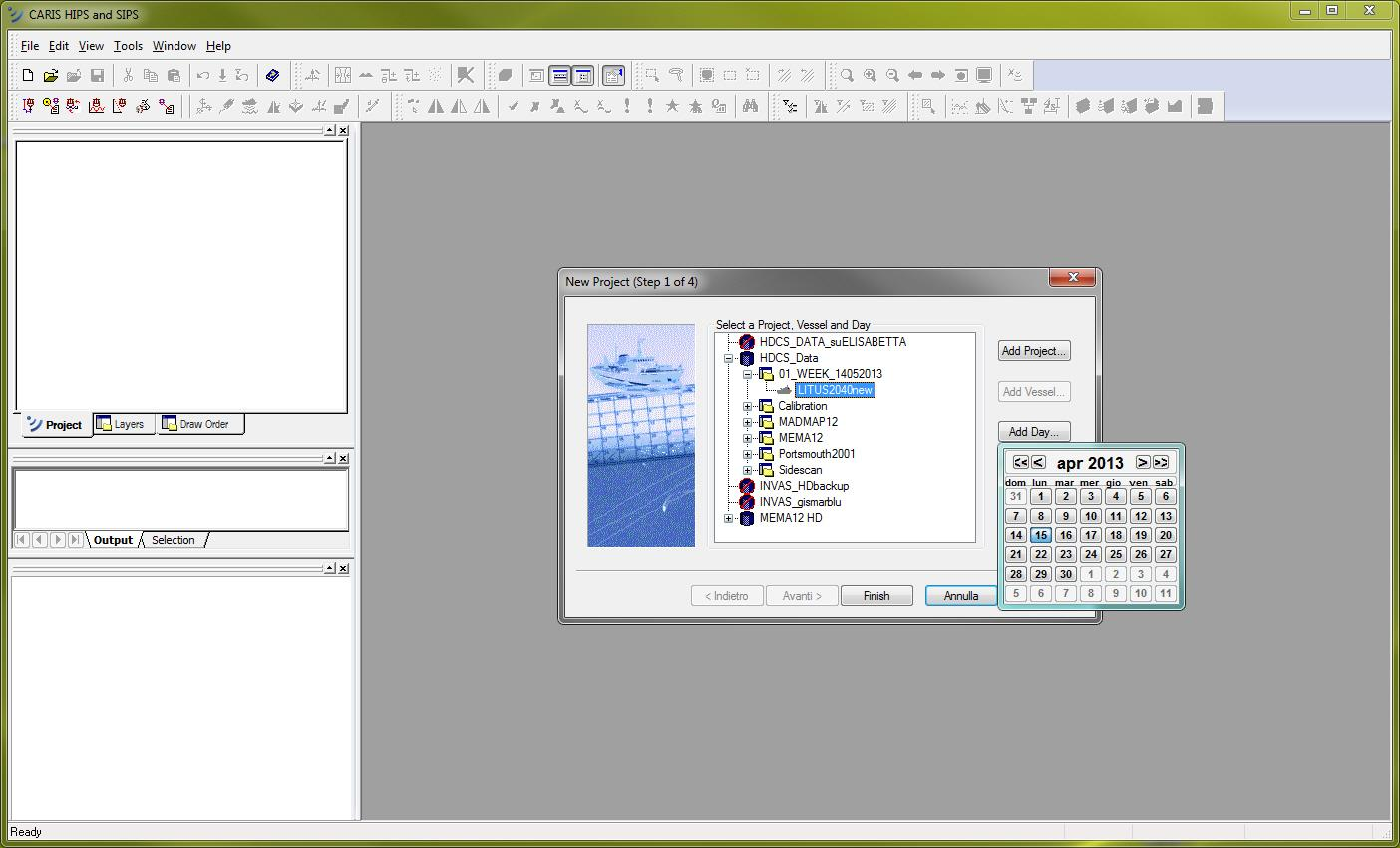The height and width of the screenshot is (848, 1400).
Task: Select April 22 in the calendar
Action: click(1040, 554)
